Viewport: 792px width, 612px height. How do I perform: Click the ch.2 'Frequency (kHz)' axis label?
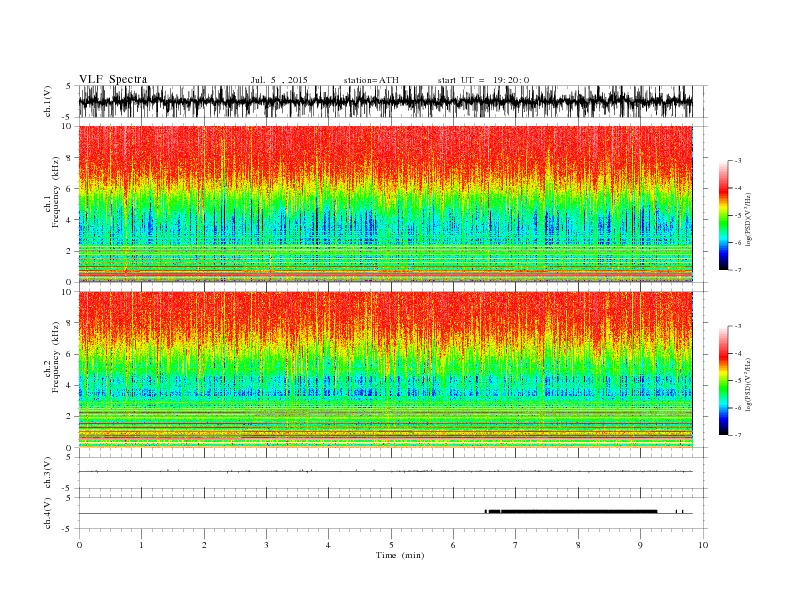56,358
